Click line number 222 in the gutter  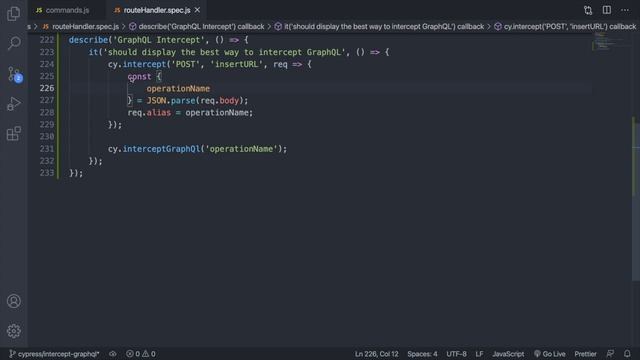point(47,40)
